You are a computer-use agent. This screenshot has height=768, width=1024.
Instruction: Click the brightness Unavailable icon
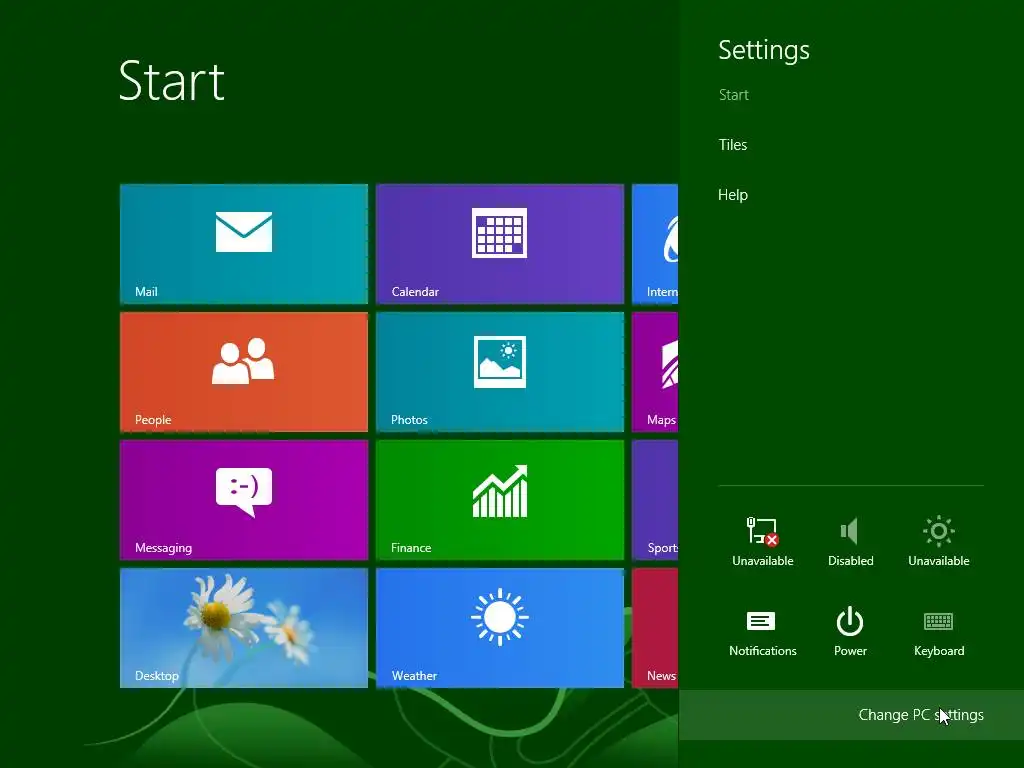tap(938, 541)
